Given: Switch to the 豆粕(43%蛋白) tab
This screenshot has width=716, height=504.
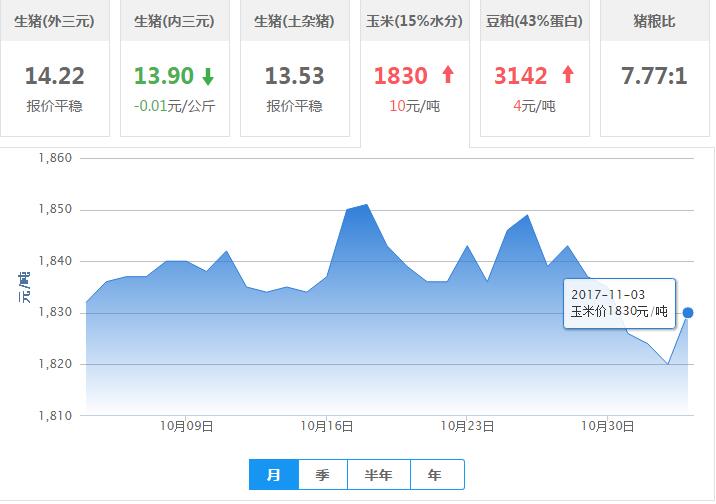Looking at the screenshot, I should pyautogui.click(x=535, y=68).
